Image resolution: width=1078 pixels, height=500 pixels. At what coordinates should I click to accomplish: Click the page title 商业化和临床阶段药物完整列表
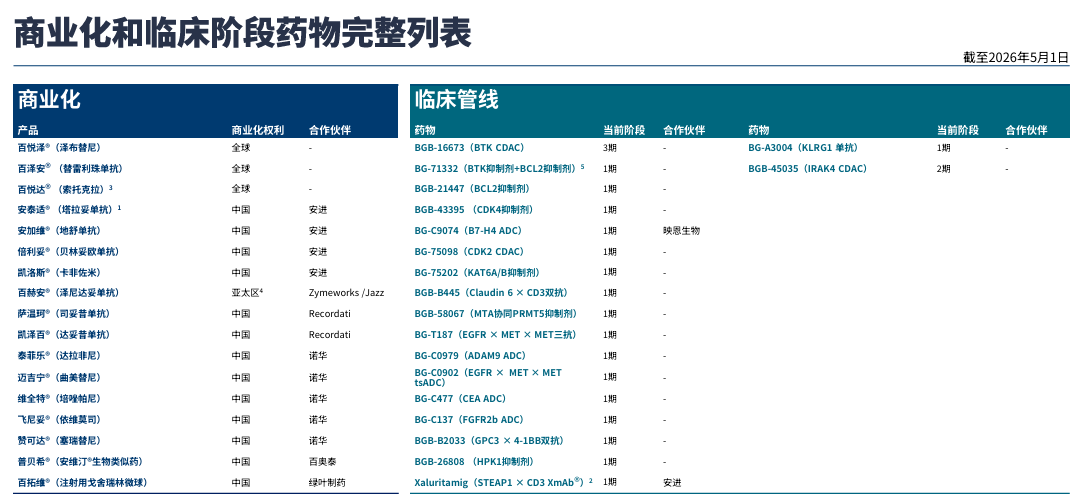pos(243,32)
